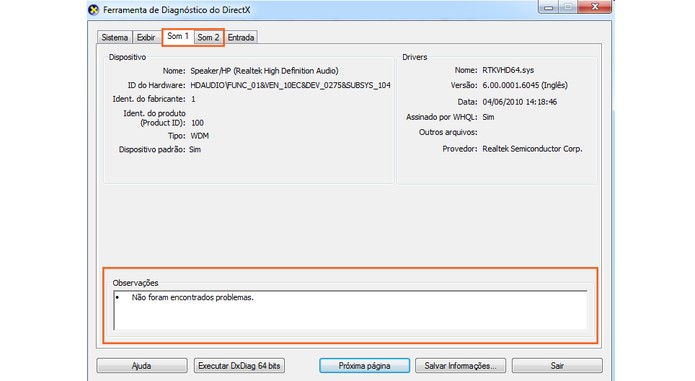
Task: Open the Entrada tab
Action: click(x=241, y=37)
